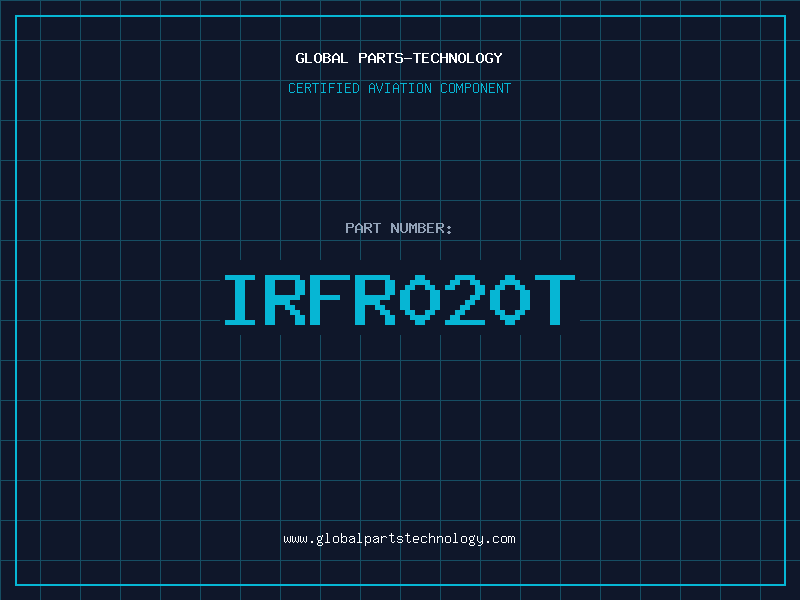Select the word GLOBAL in the heading
Screen dimensions: 800x600
[x=322, y=58]
